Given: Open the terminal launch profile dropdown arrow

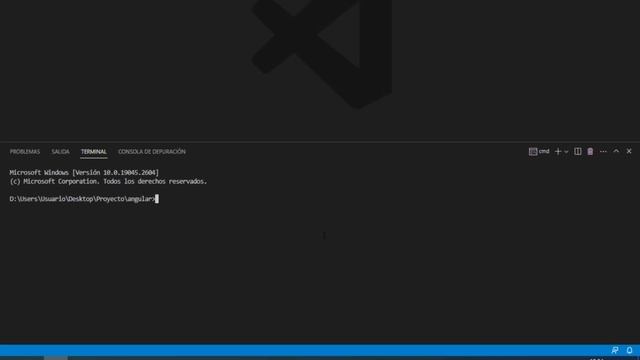Looking at the screenshot, I should (566, 152).
